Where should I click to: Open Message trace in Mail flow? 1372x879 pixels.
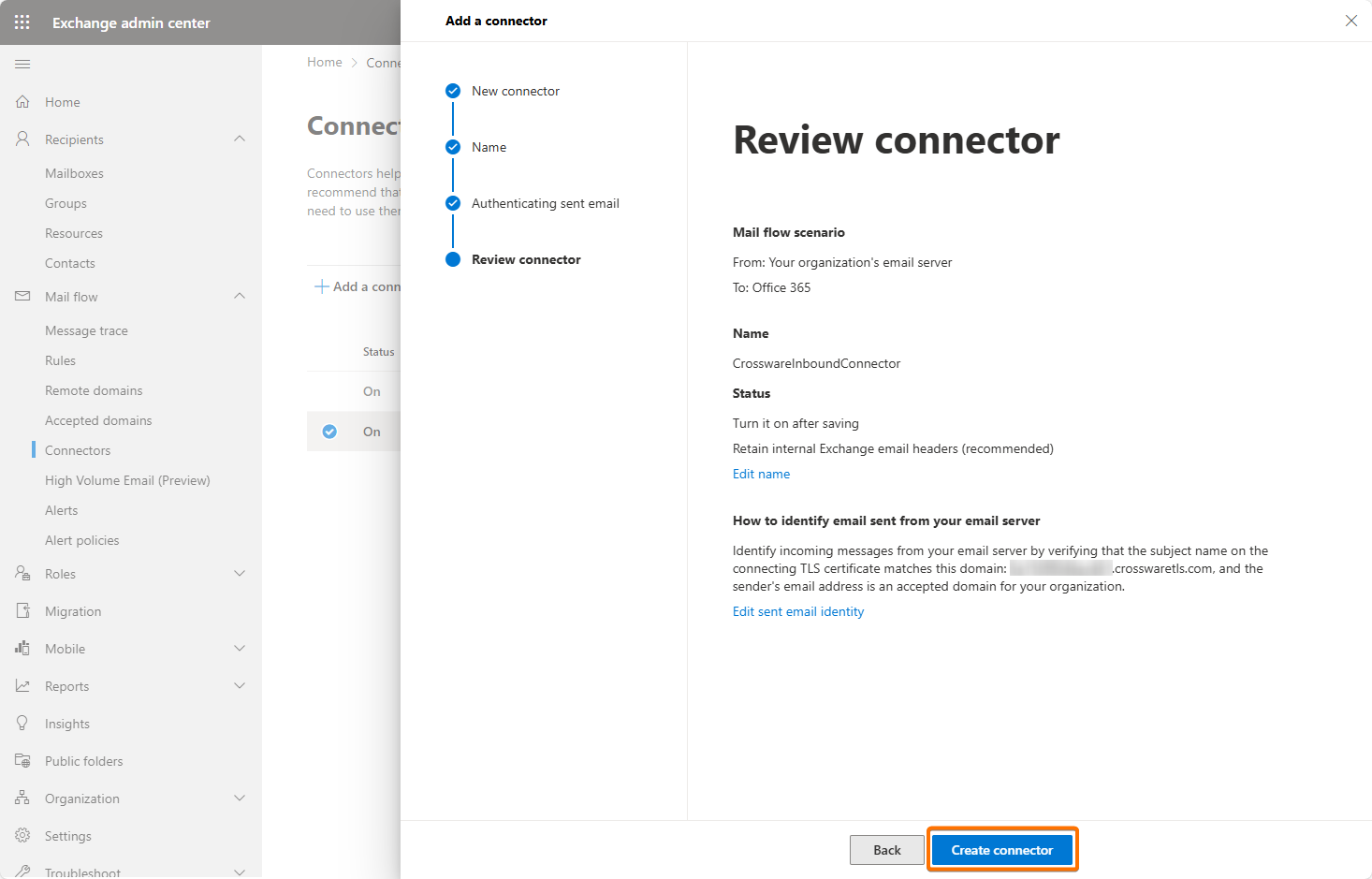pos(86,330)
